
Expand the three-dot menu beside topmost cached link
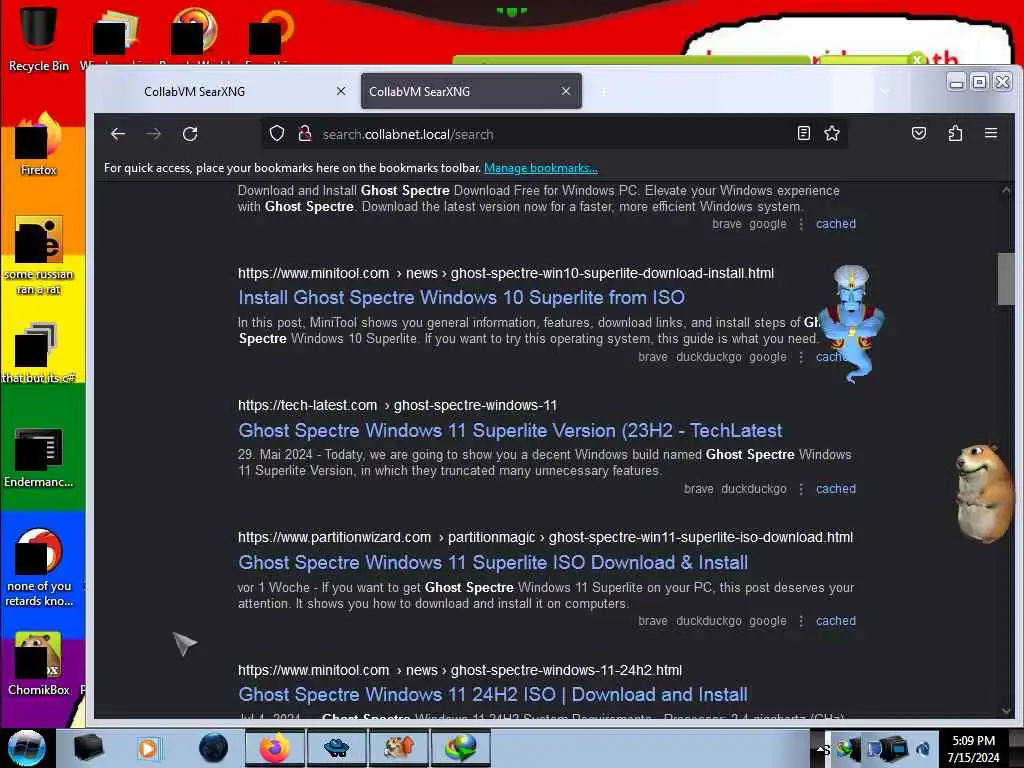801,224
